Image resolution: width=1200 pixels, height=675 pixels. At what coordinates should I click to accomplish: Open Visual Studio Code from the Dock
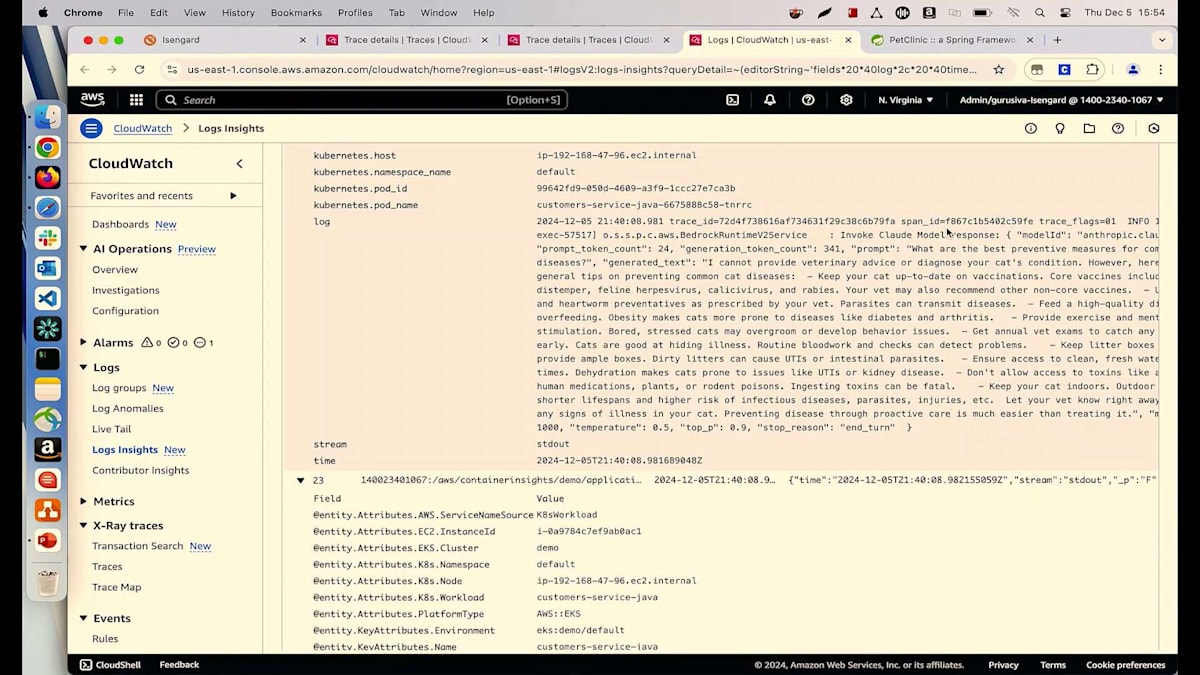pyautogui.click(x=47, y=298)
